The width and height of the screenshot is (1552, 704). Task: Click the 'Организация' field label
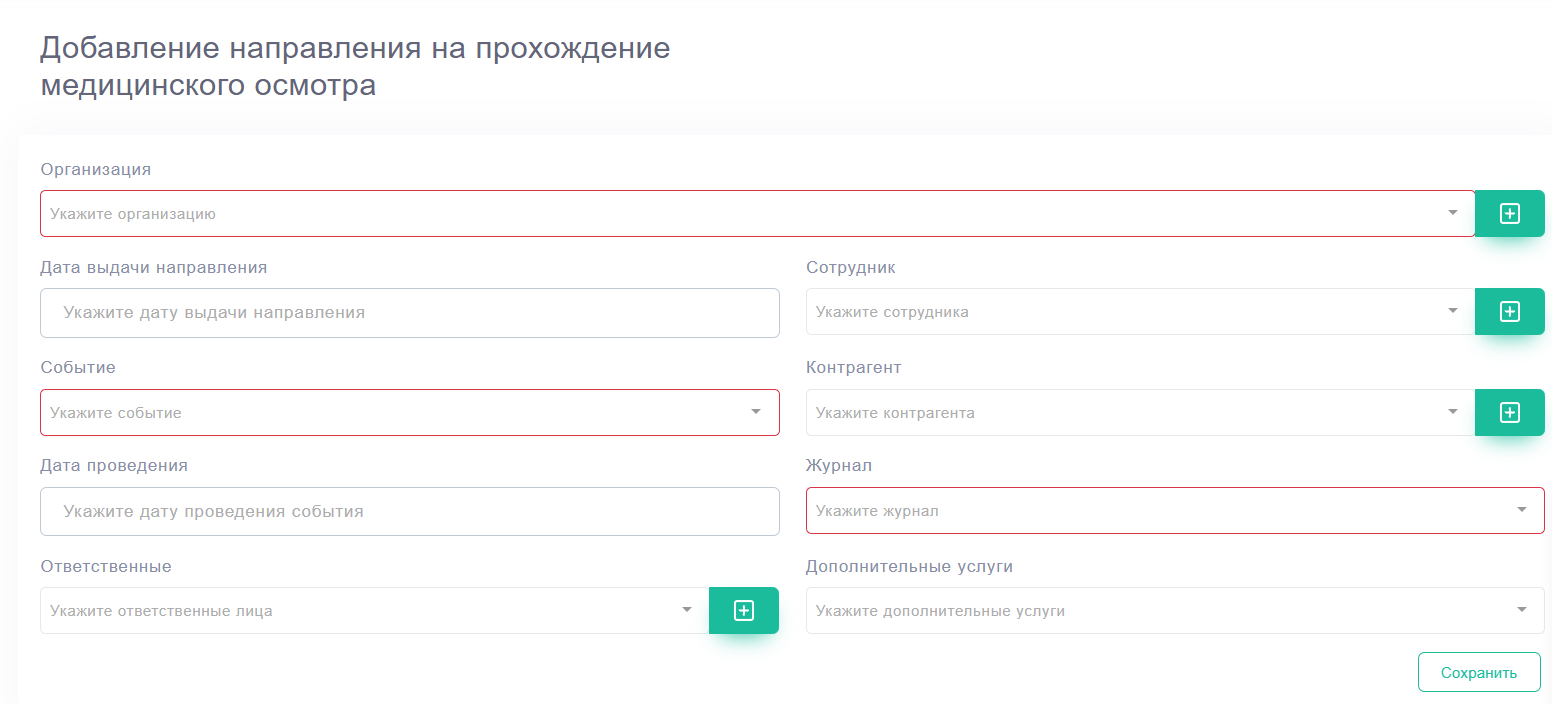tap(96, 169)
